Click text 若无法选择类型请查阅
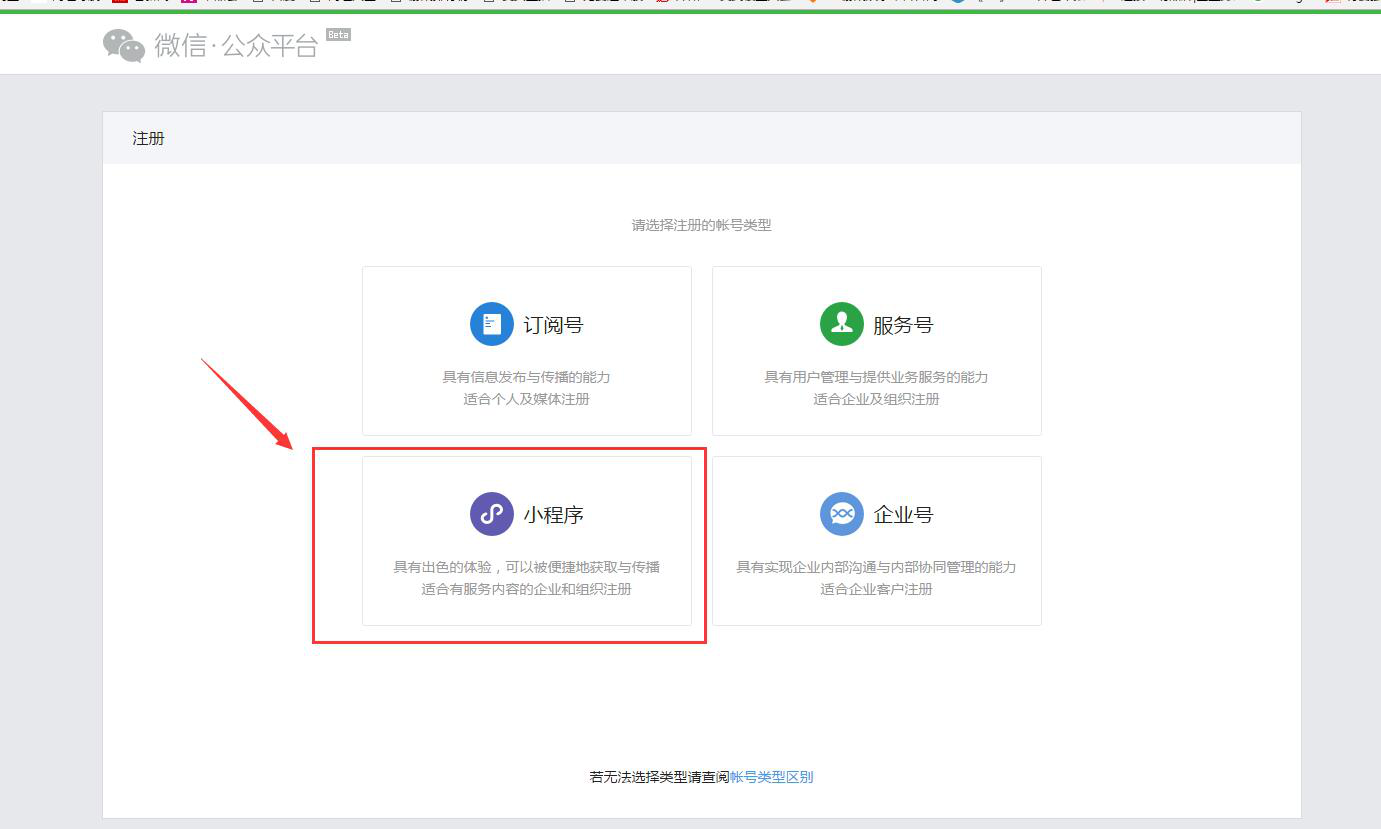Image resolution: width=1381 pixels, height=829 pixels. 659,777
